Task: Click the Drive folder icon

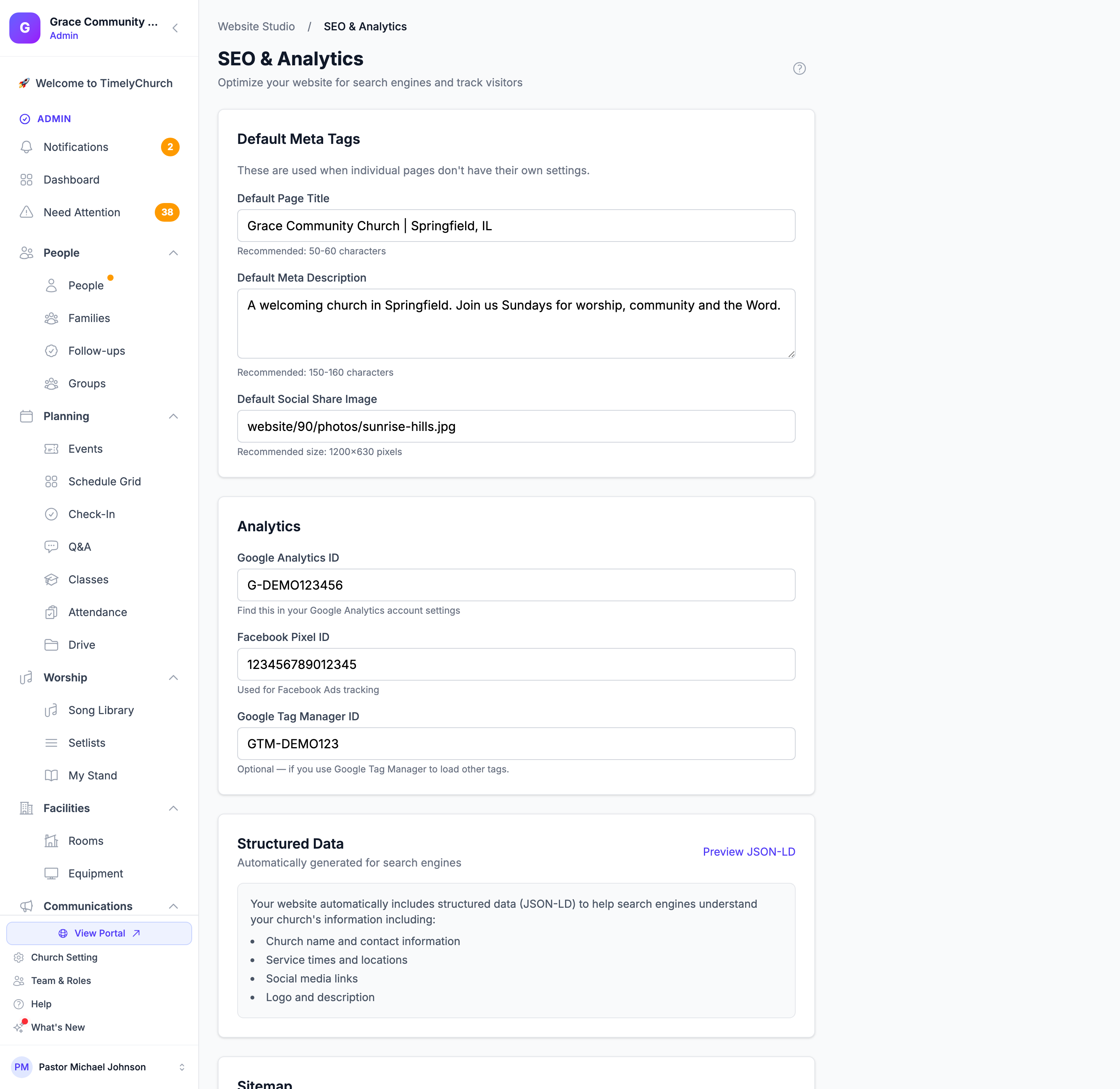Action: tap(51, 644)
